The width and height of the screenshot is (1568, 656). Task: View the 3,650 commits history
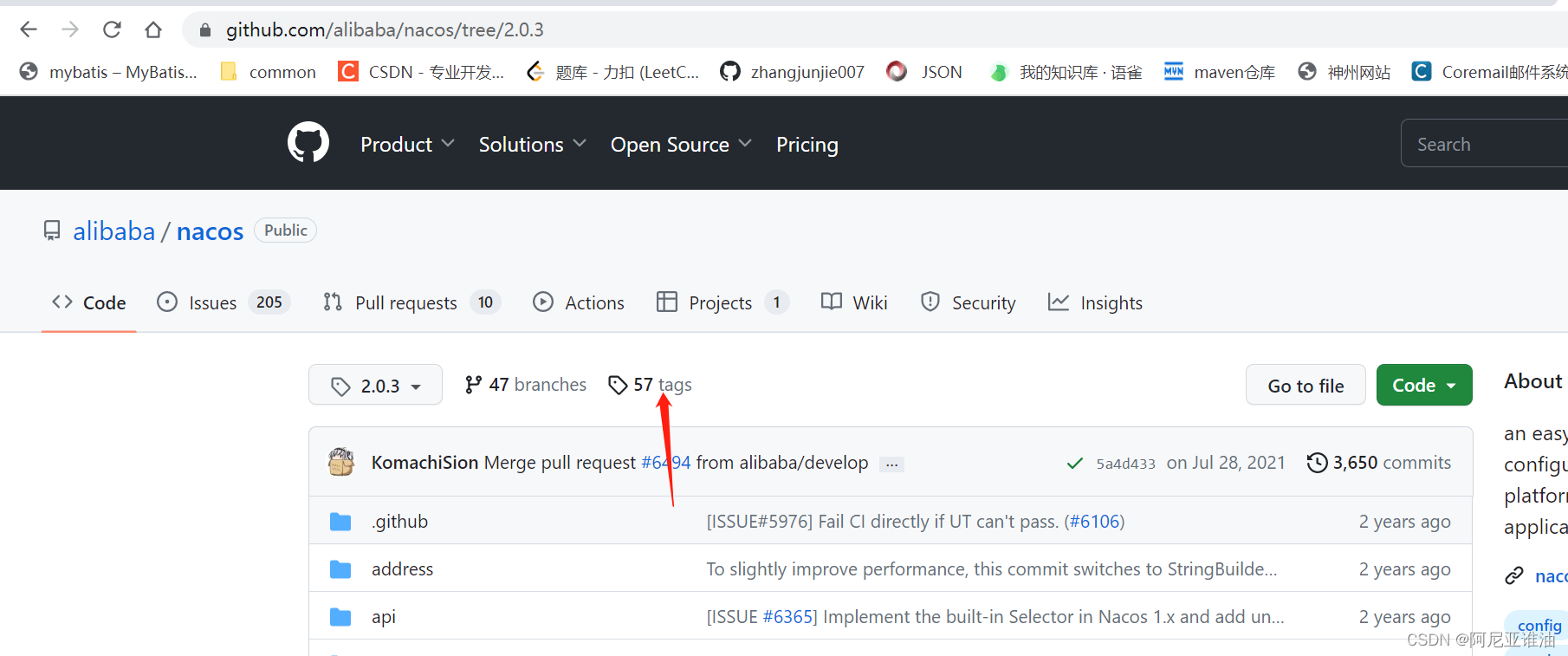(1379, 462)
